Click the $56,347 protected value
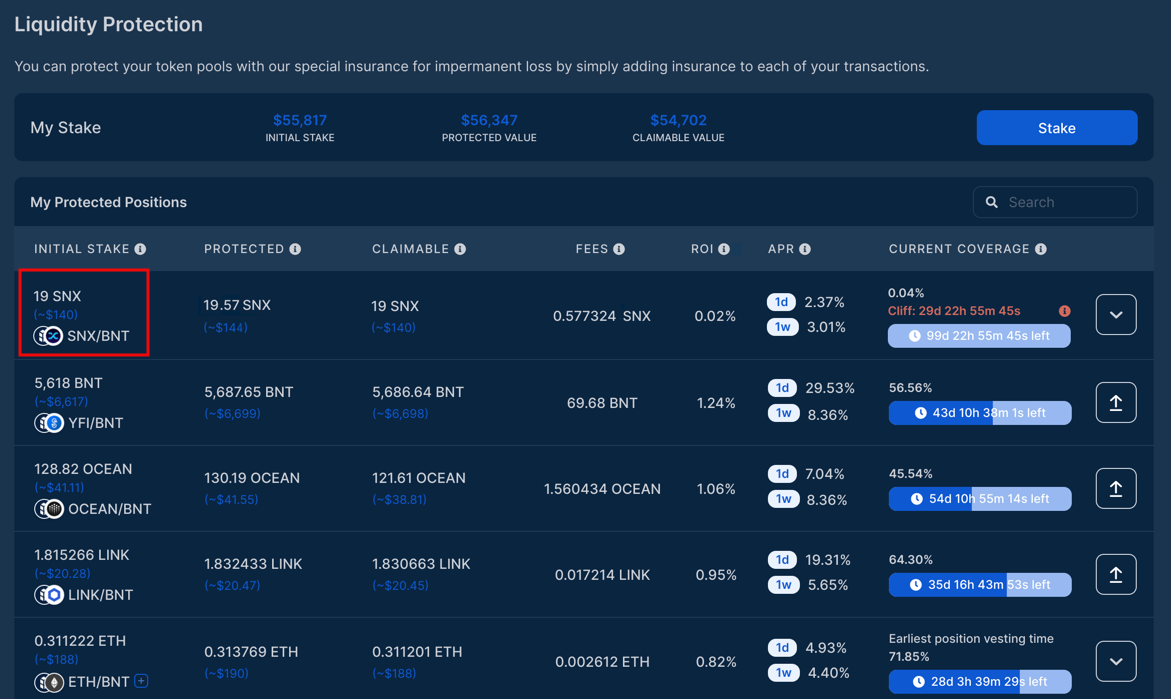Screen dimensions: 1171x699 pyautogui.click(x=489, y=120)
